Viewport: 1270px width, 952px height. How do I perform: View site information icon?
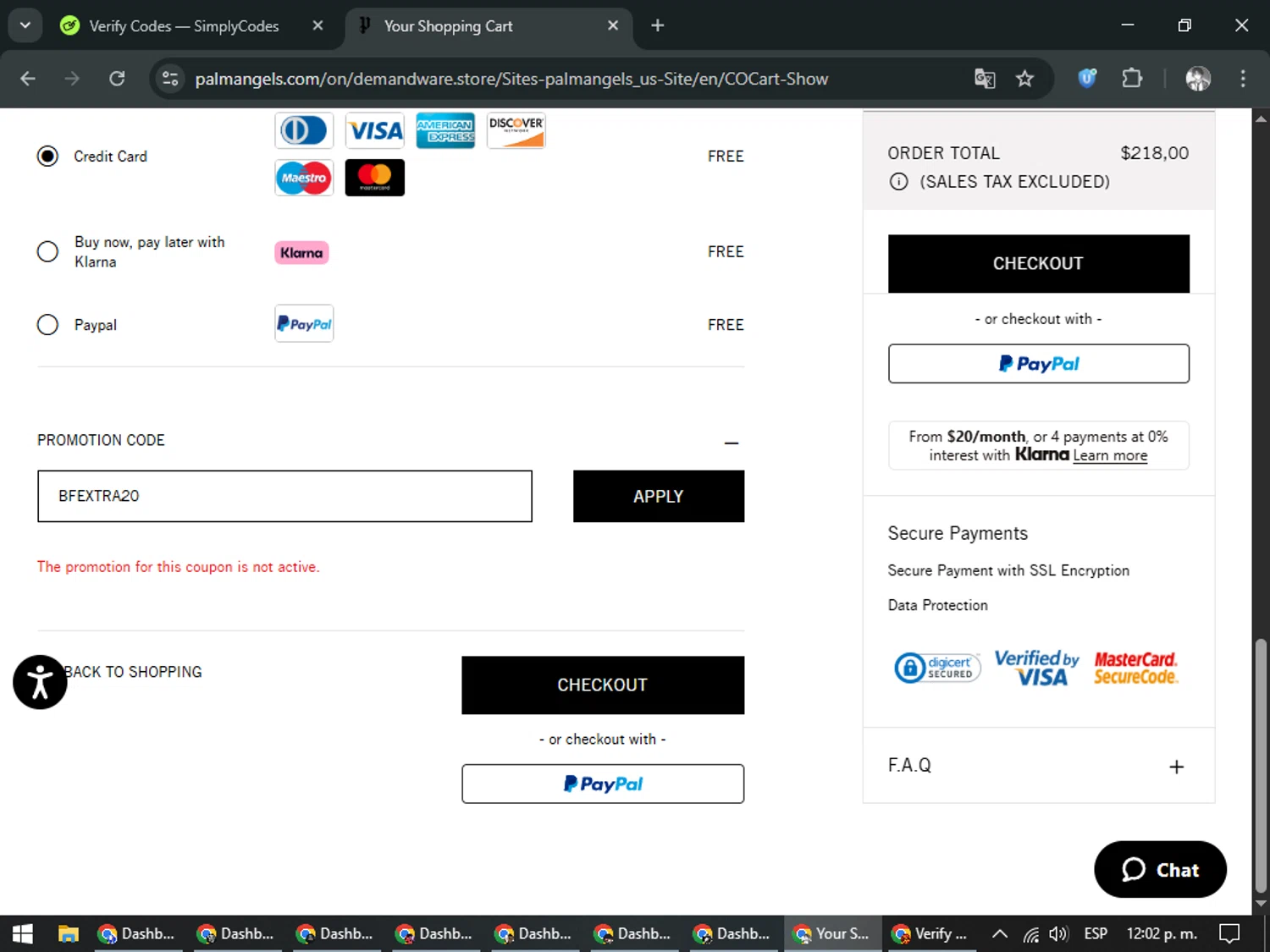point(170,79)
